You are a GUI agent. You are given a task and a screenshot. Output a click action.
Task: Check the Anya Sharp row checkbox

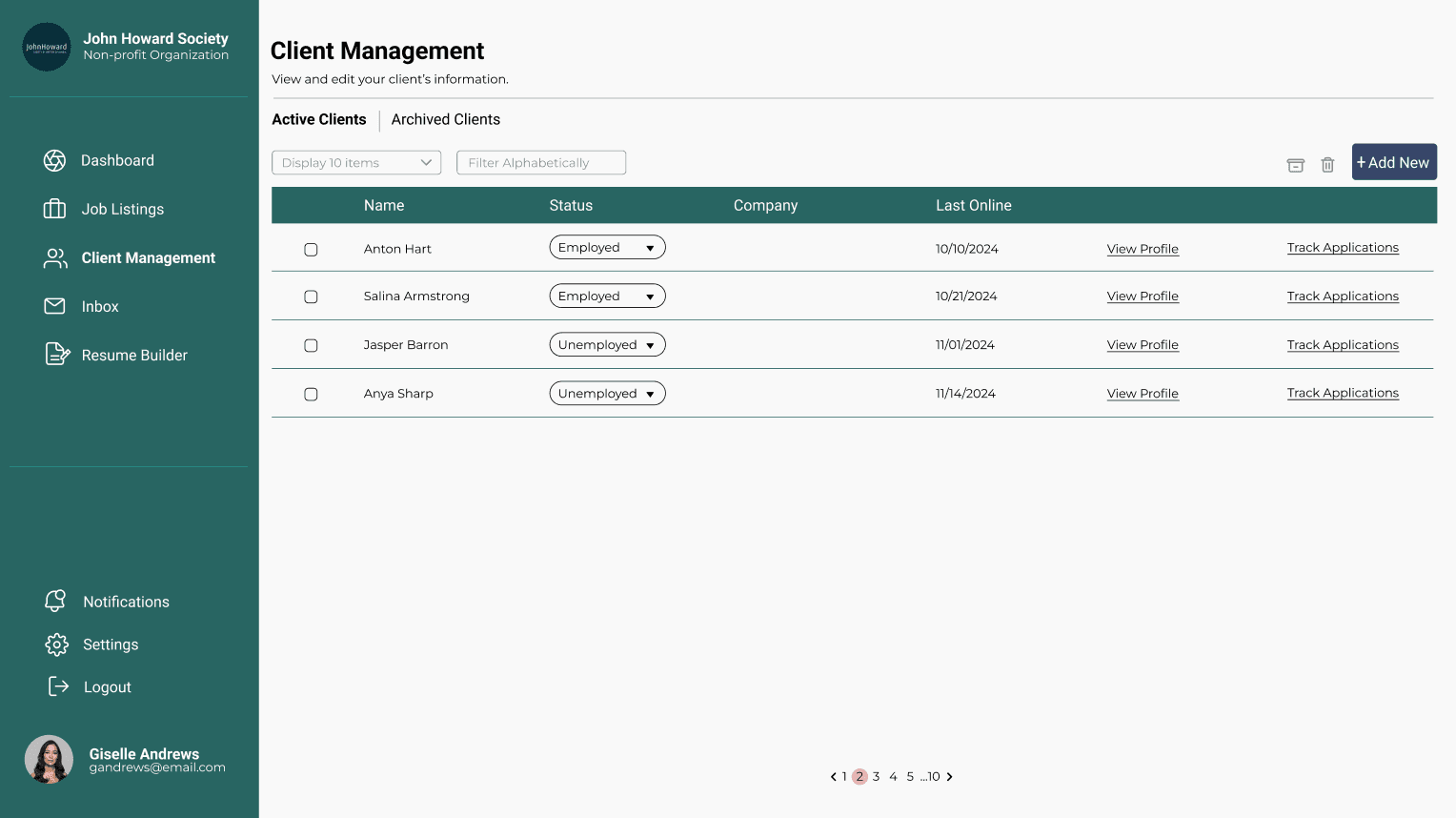click(x=311, y=394)
